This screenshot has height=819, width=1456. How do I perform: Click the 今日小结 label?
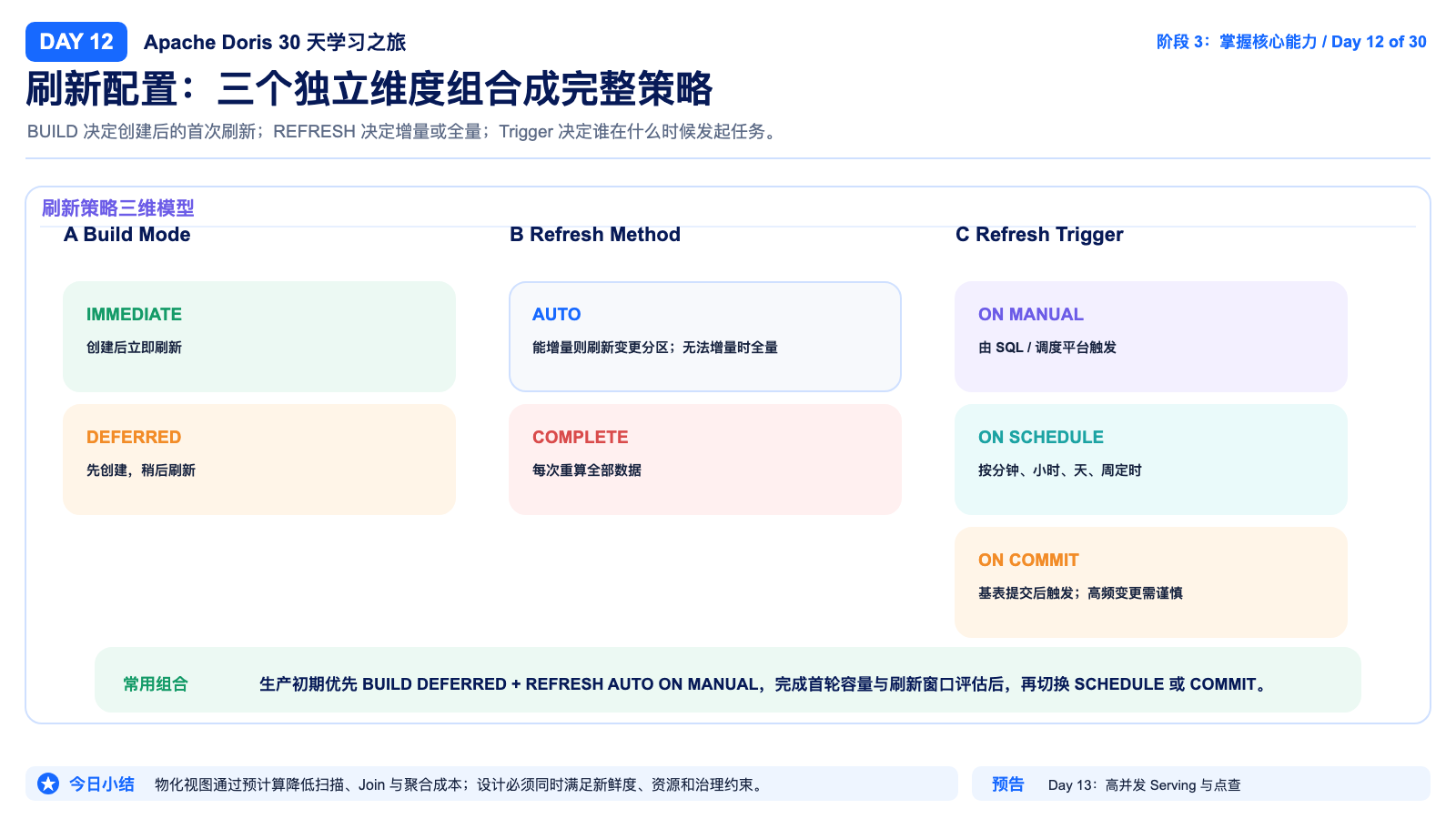click(x=102, y=784)
